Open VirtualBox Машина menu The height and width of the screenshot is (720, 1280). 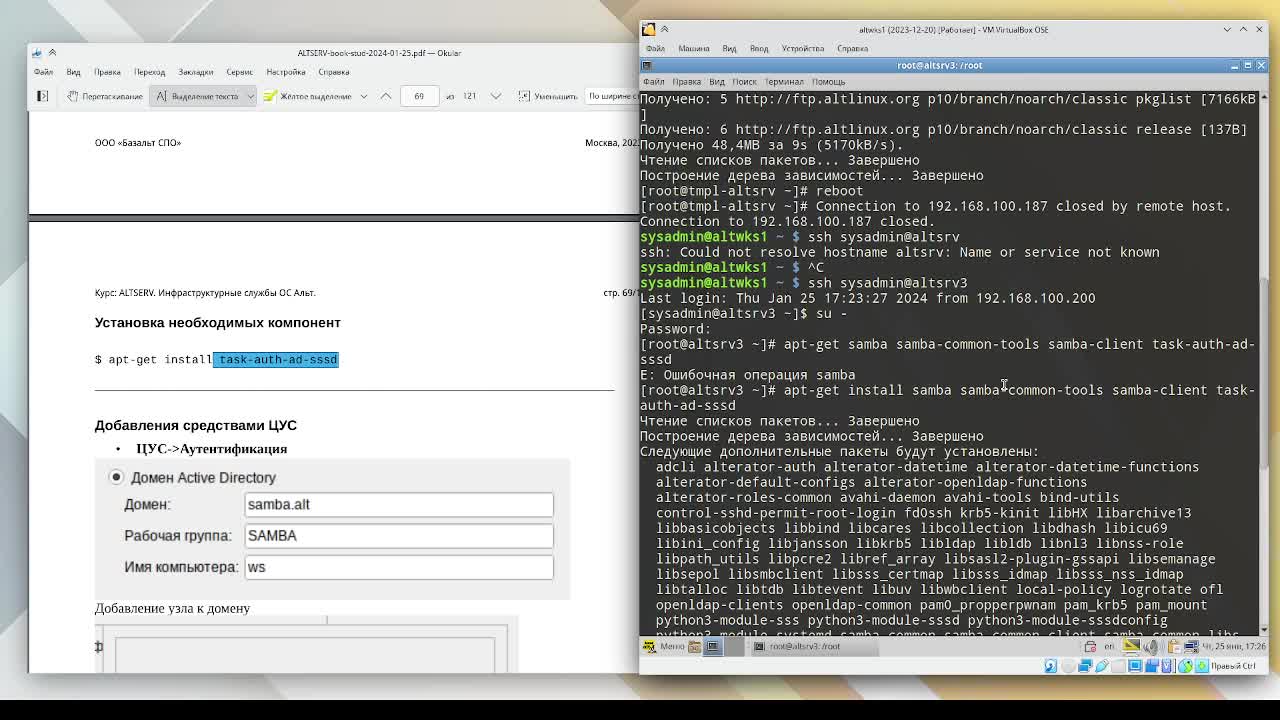coord(693,48)
